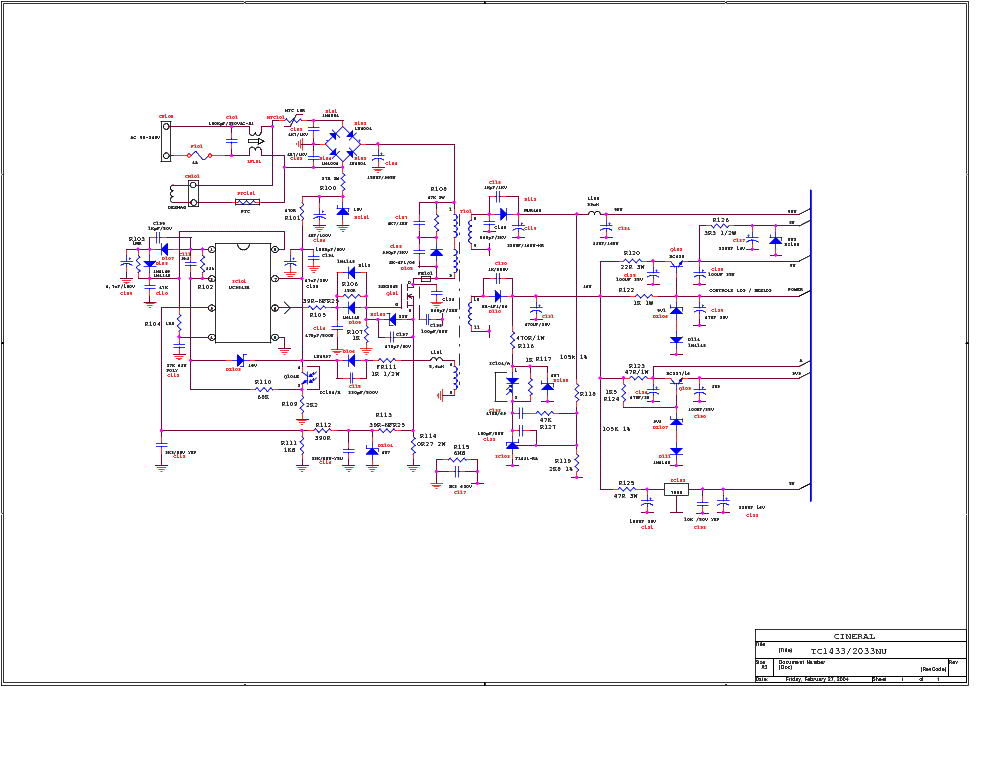Click the optocoupler LED beside R117
This screenshot has width=990, height=765.
[x=513, y=385]
